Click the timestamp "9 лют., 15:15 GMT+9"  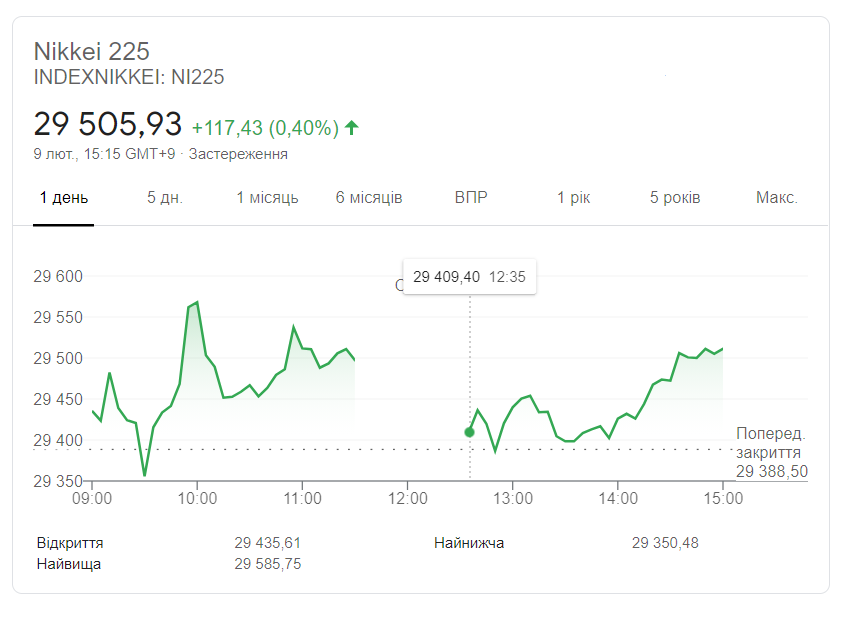[104, 154]
